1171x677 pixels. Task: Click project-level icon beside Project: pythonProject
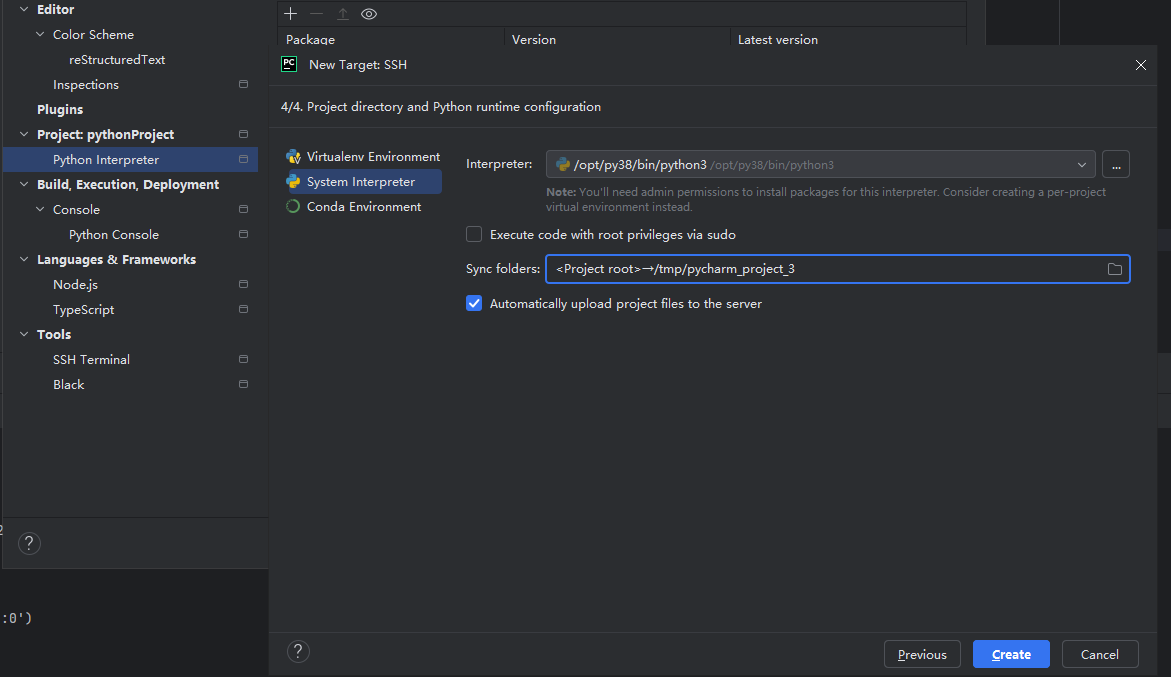click(243, 134)
